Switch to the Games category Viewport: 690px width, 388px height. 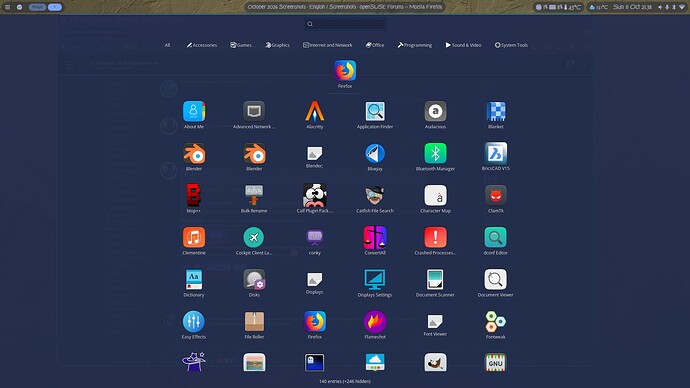pyautogui.click(x=241, y=45)
